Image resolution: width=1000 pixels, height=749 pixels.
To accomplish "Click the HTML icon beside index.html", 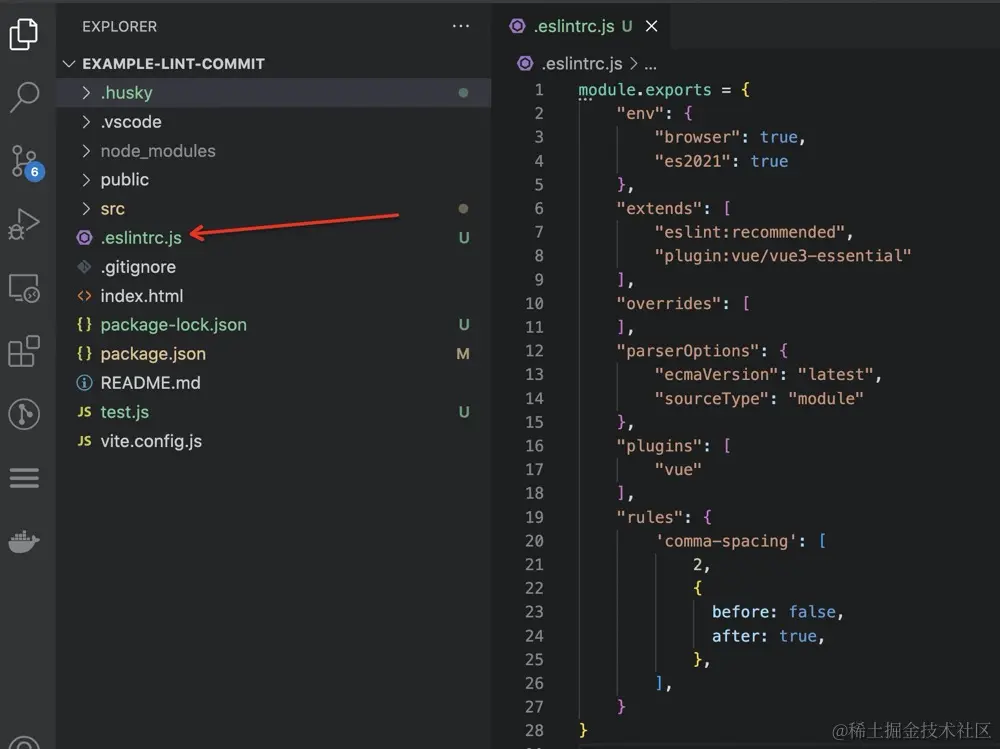I will click(84, 296).
